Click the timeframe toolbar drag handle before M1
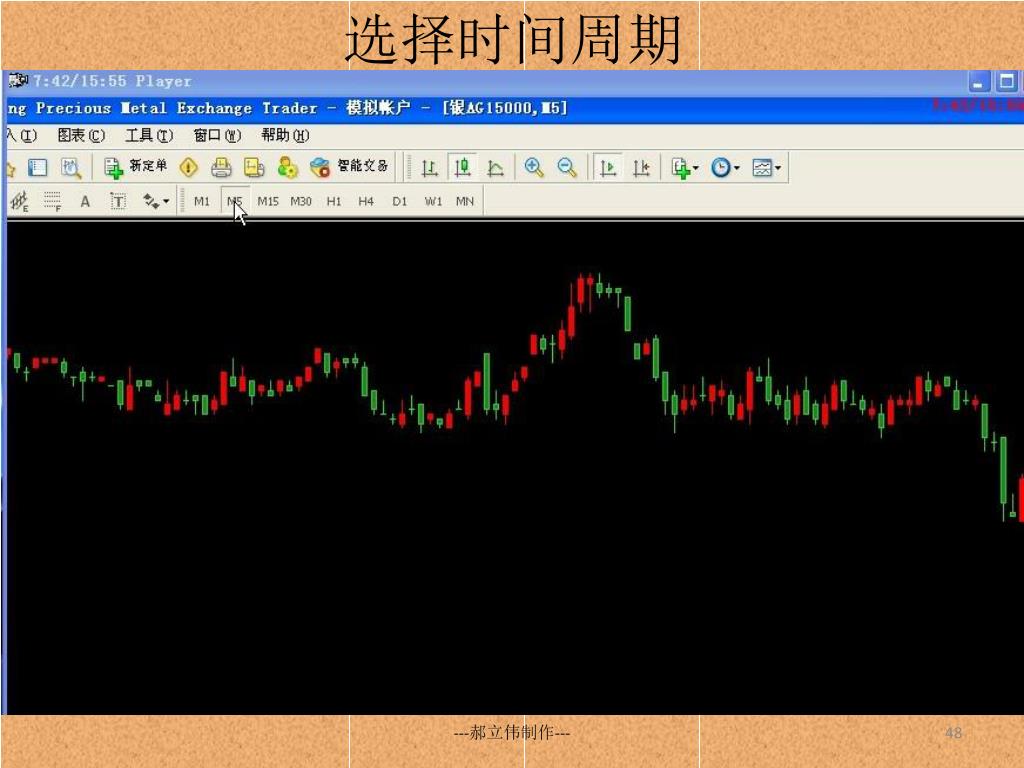This screenshot has height=768, width=1024. pyautogui.click(x=182, y=201)
